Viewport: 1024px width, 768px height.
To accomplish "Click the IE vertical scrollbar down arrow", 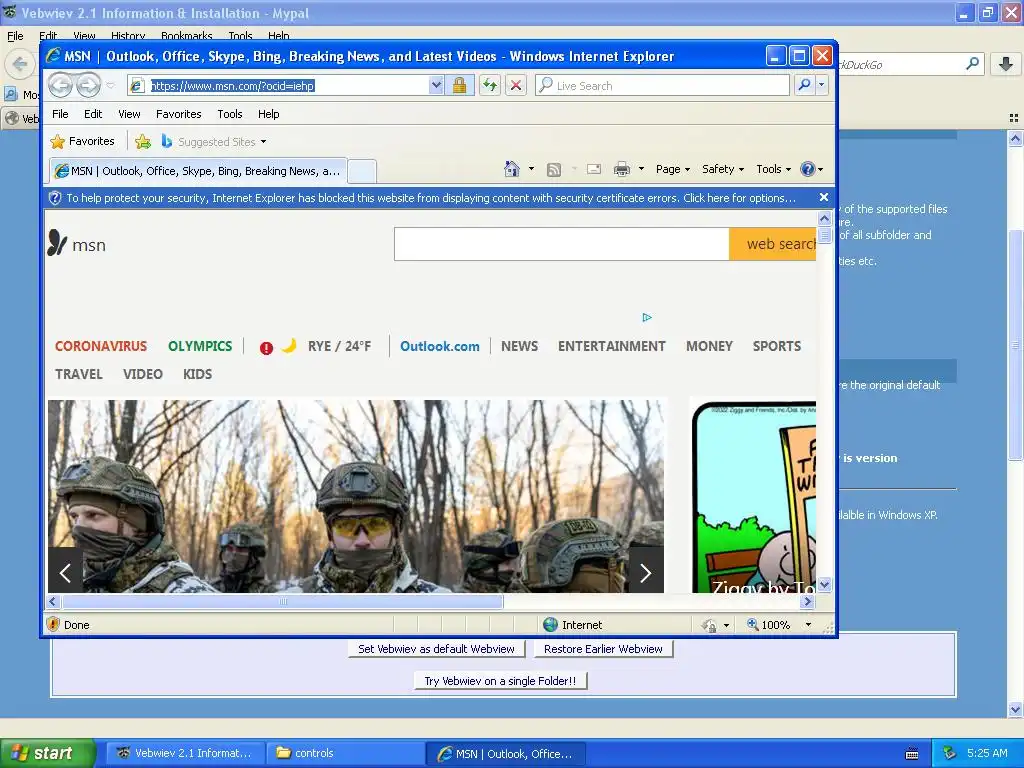I will coord(825,584).
